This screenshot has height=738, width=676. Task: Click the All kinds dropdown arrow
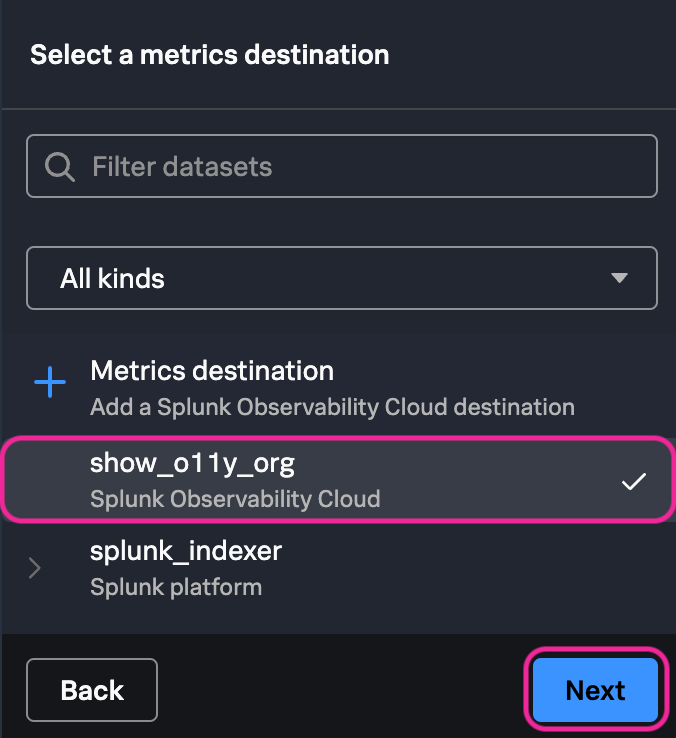point(620,278)
